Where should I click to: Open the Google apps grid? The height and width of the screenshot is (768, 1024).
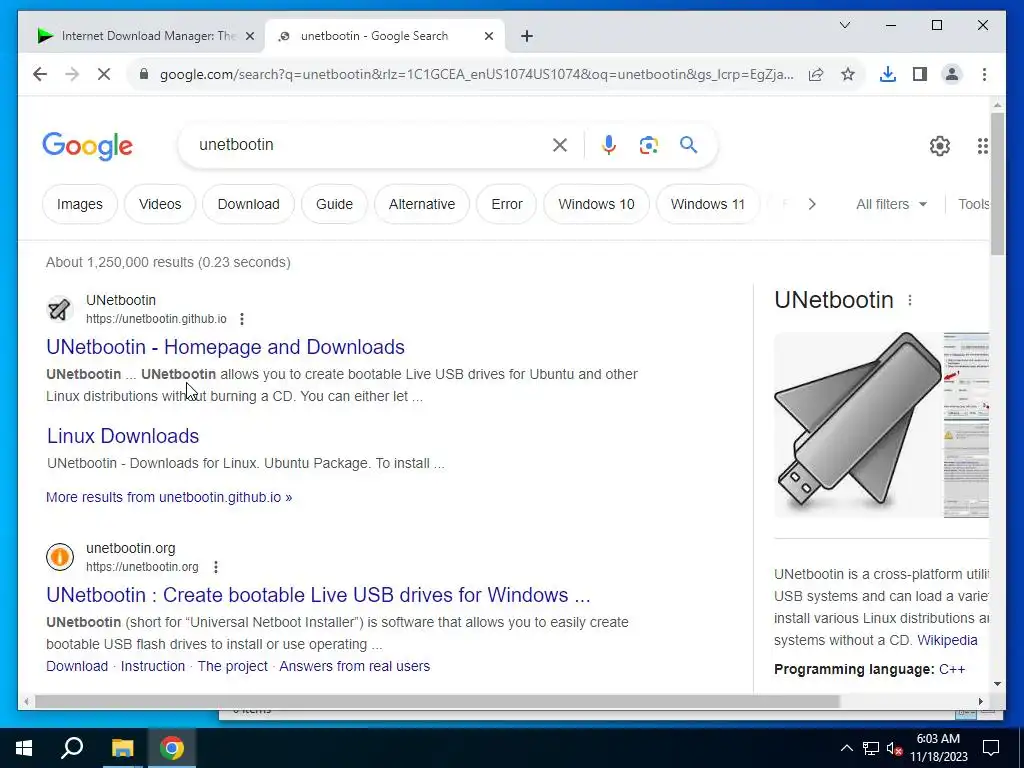982,146
